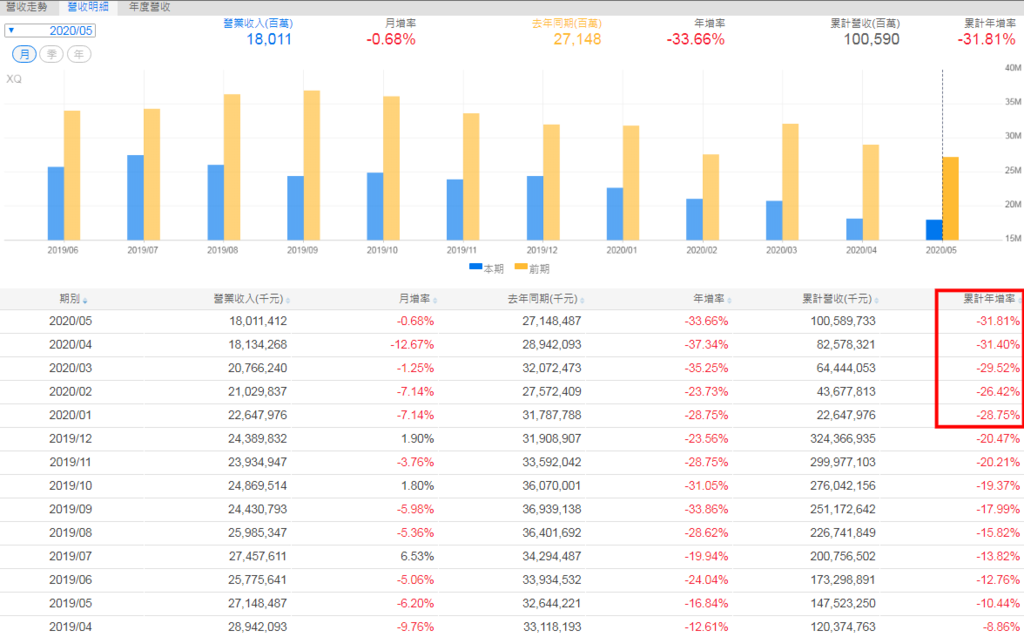Select the 2019/08 period cell
The image size is (1024, 637).
coord(71,532)
